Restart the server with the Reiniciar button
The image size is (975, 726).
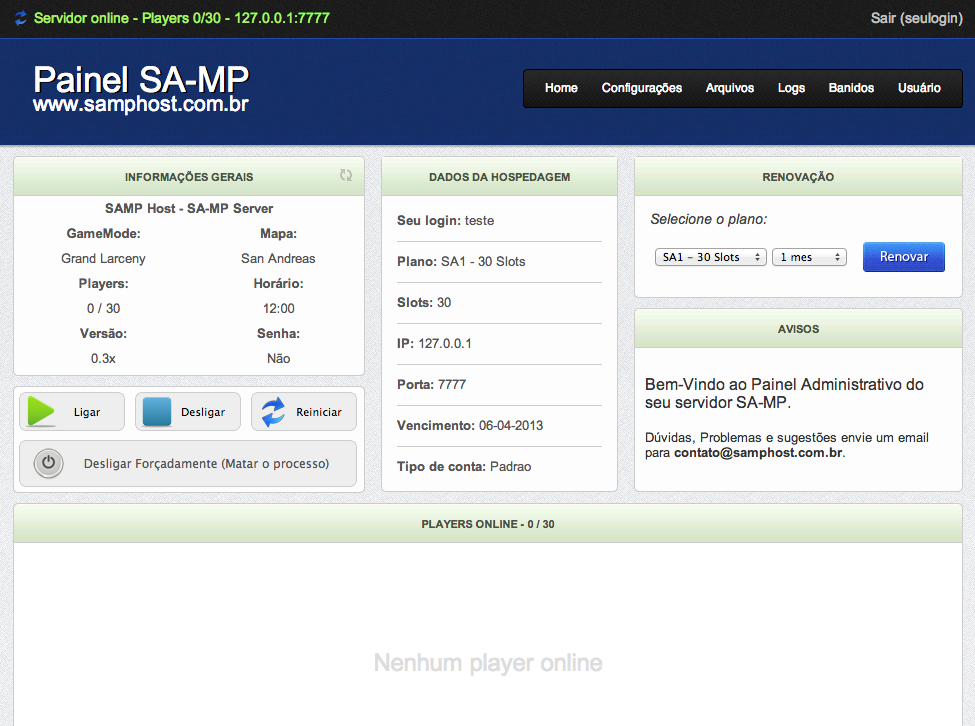pos(304,411)
